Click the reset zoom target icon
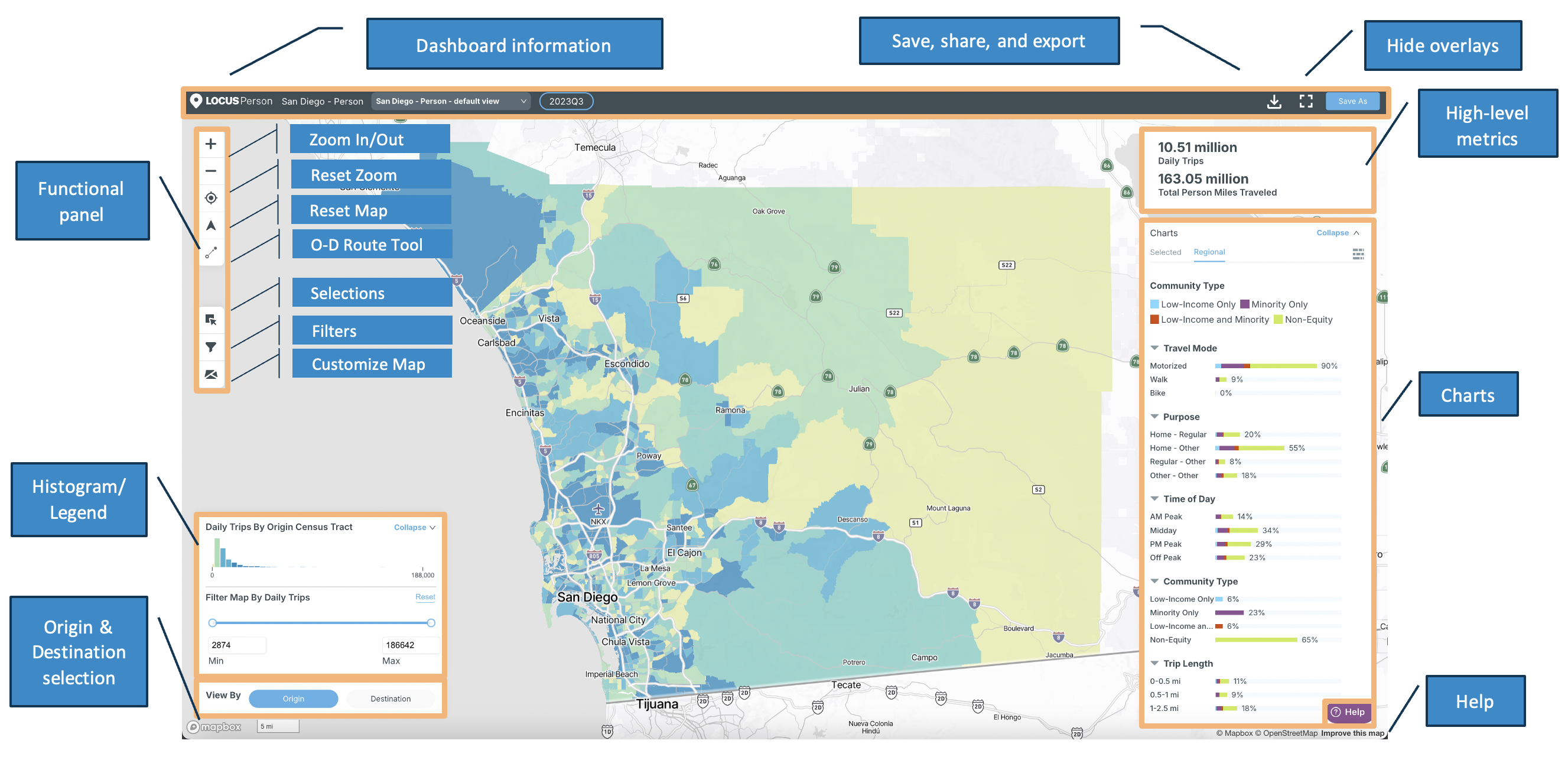The width and height of the screenshot is (1568, 760). 210,198
